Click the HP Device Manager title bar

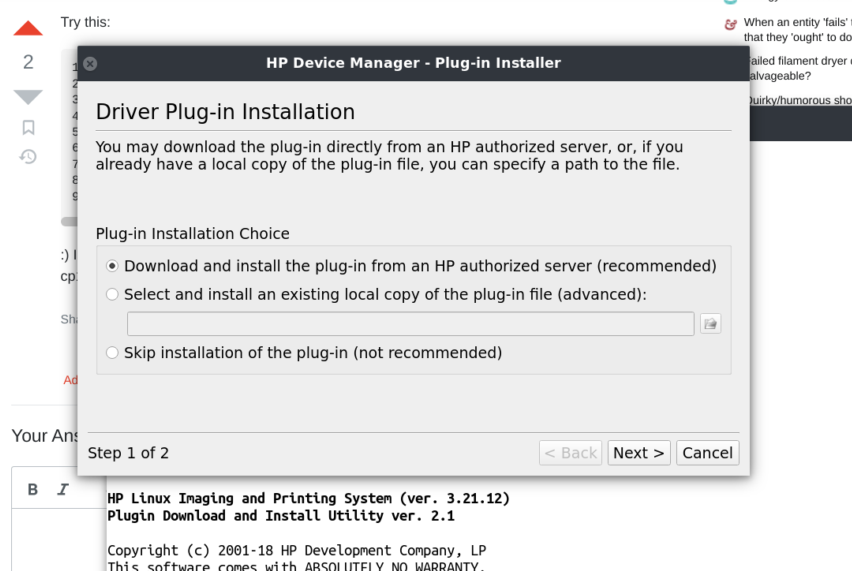coord(414,64)
